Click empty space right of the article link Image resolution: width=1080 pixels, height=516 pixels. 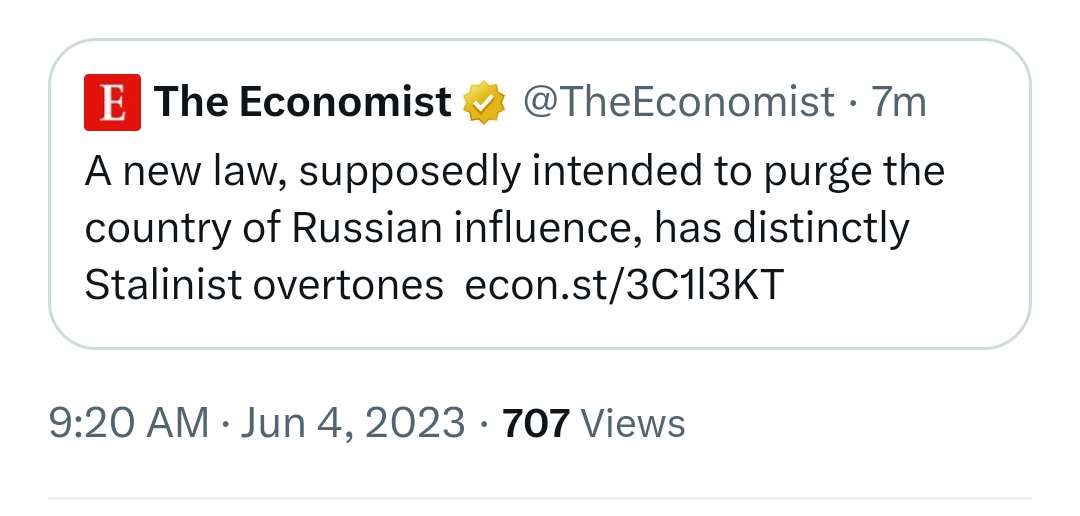(900, 286)
